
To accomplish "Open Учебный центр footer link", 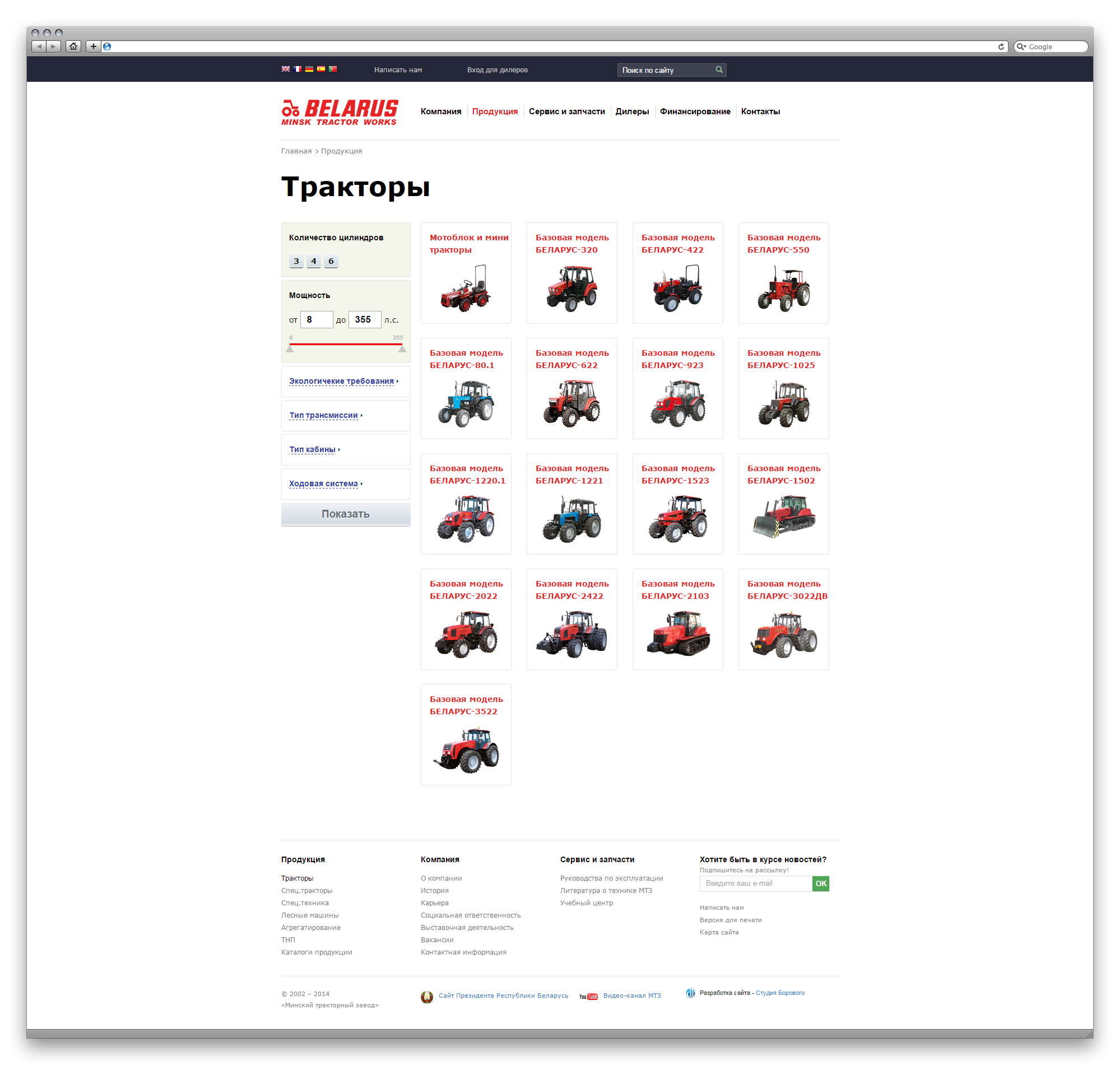I will tap(587, 903).
